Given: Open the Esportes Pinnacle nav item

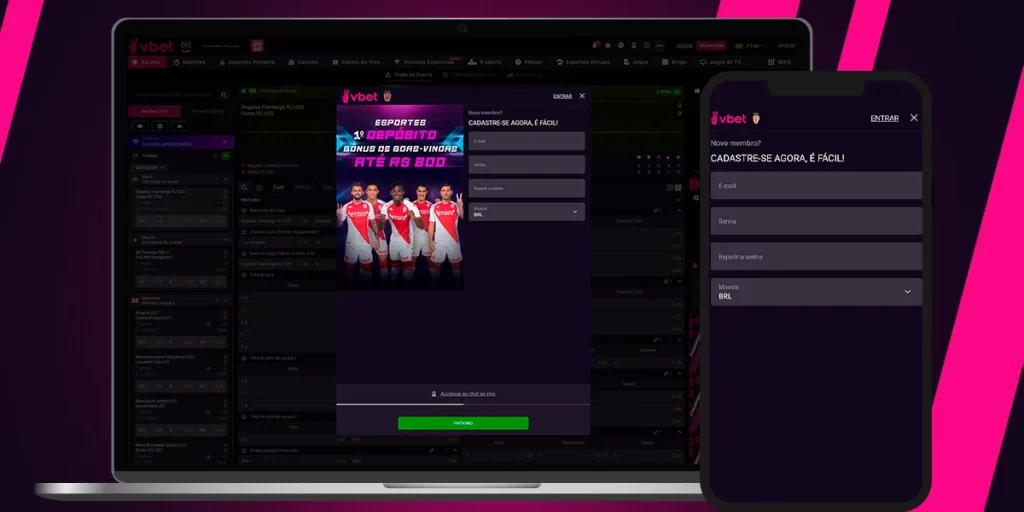Looking at the screenshot, I should tap(247, 62).
